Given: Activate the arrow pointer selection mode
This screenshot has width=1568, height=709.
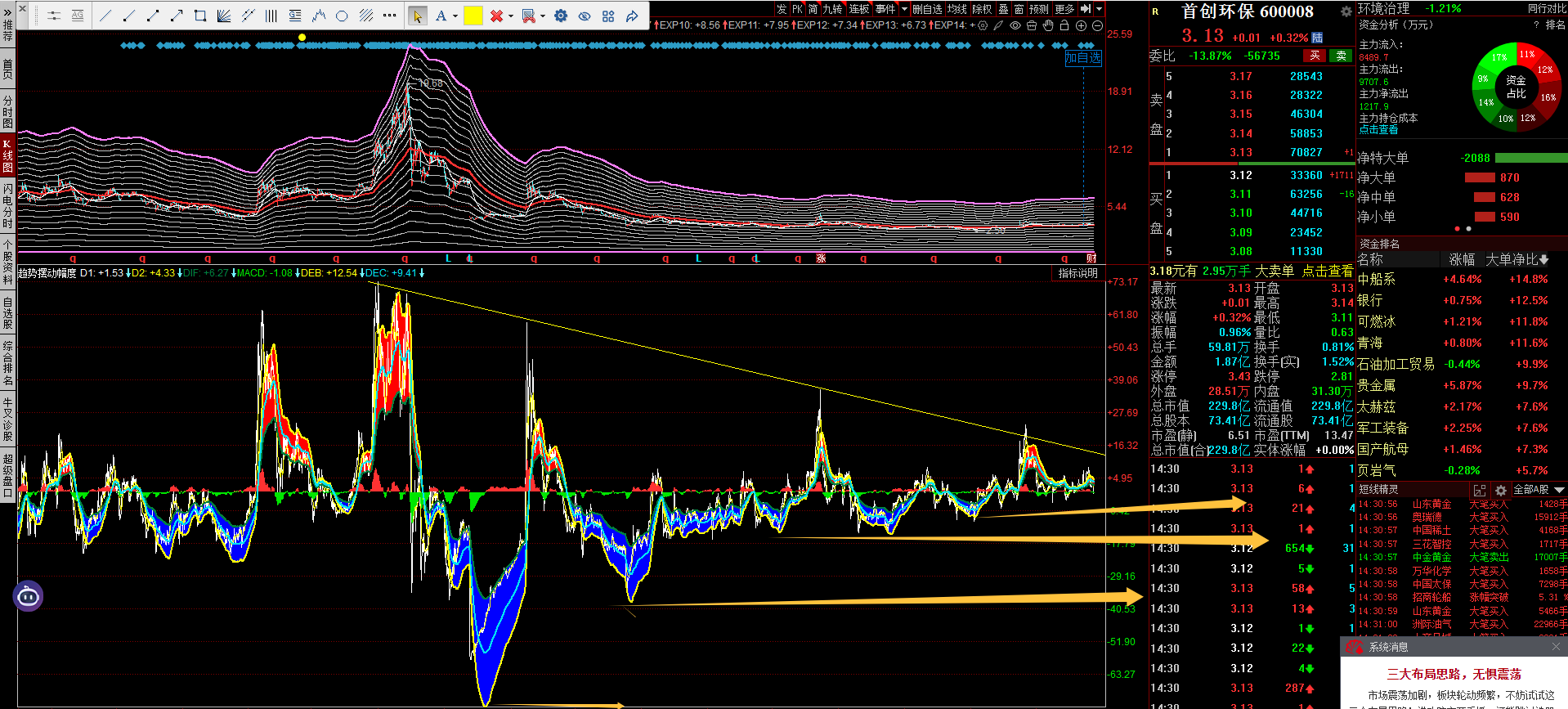Looking at the screenshot, I should (417, 16).
